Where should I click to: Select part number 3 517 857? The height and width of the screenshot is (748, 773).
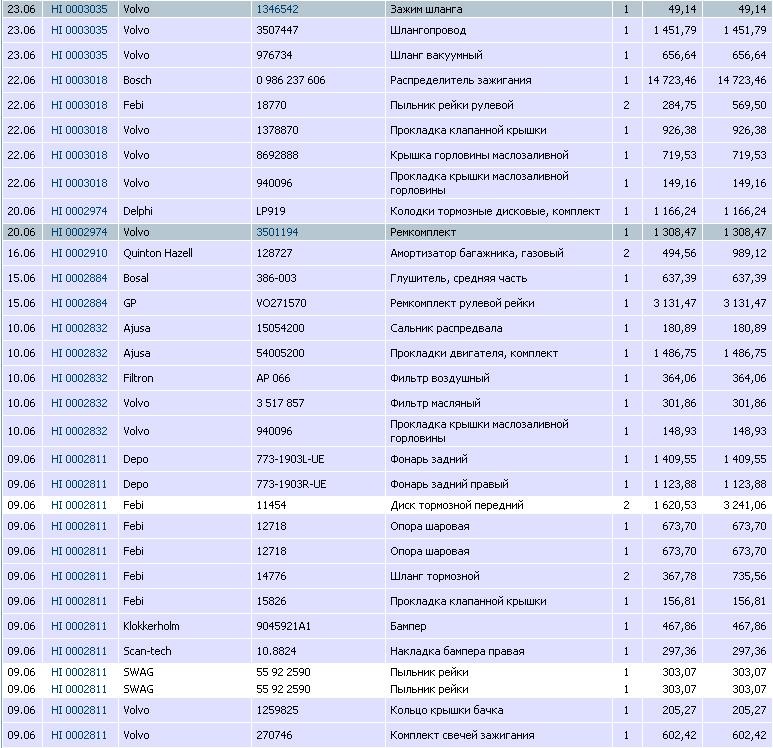tap(280, 403)
